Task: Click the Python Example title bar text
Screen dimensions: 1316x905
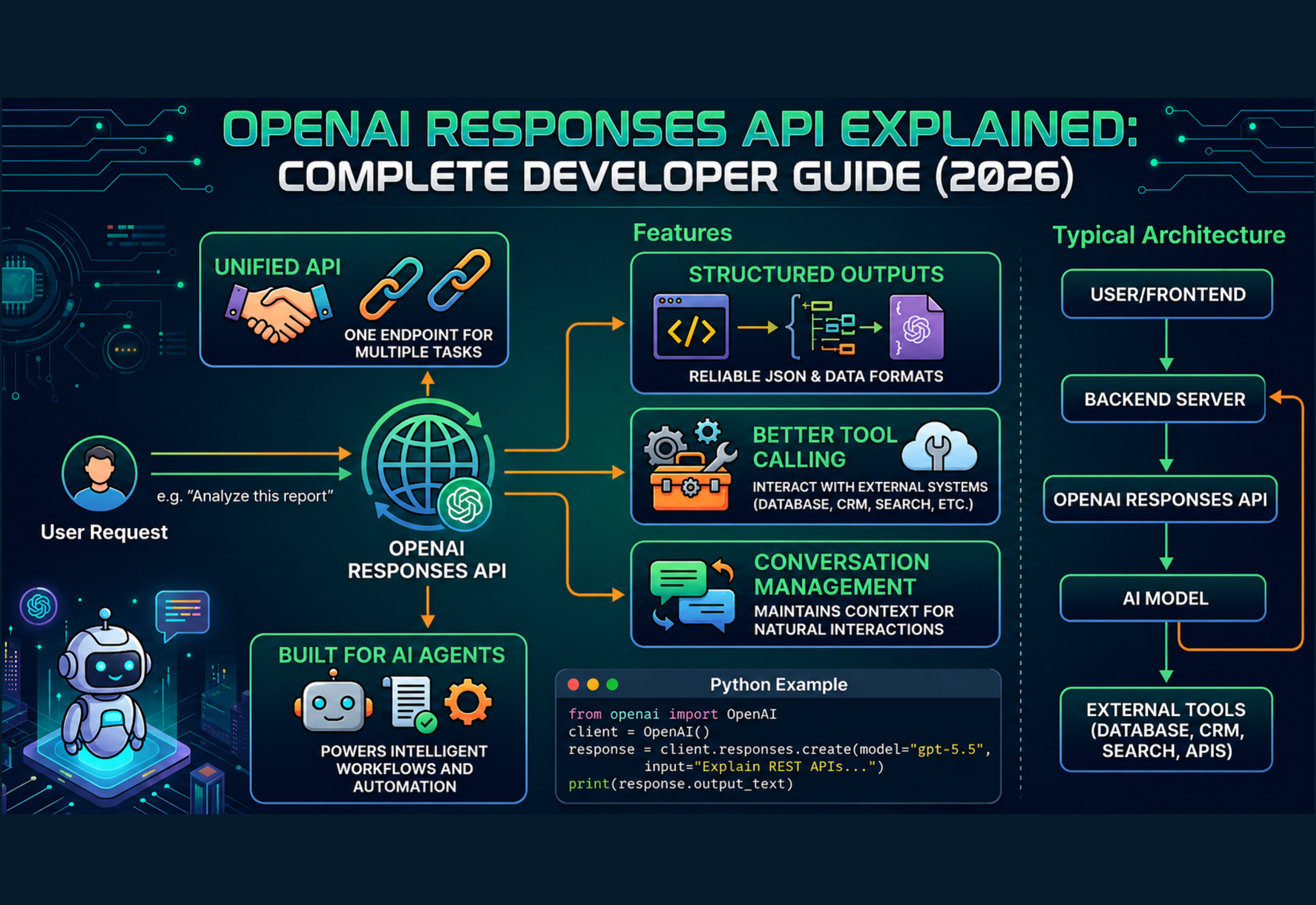Action: pyautogui.click(x=779, y=684)
